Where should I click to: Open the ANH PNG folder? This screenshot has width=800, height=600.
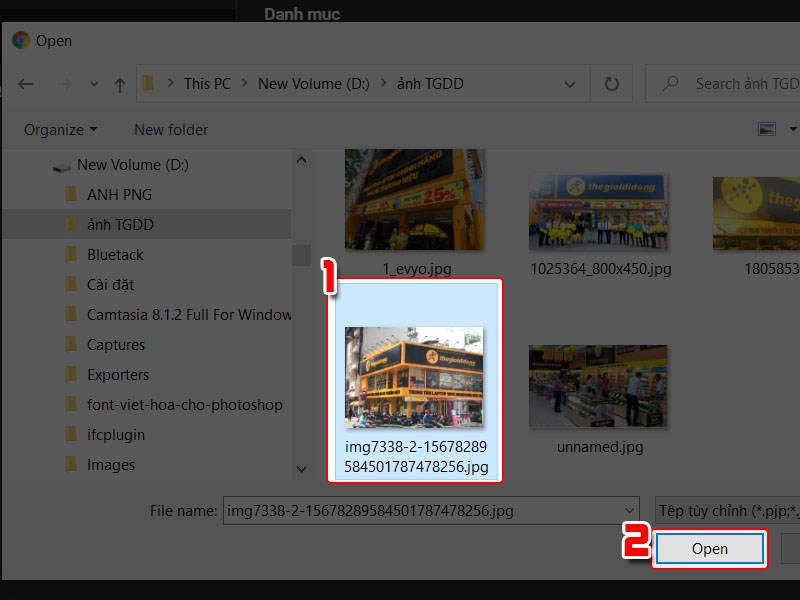tap(119, 195)
